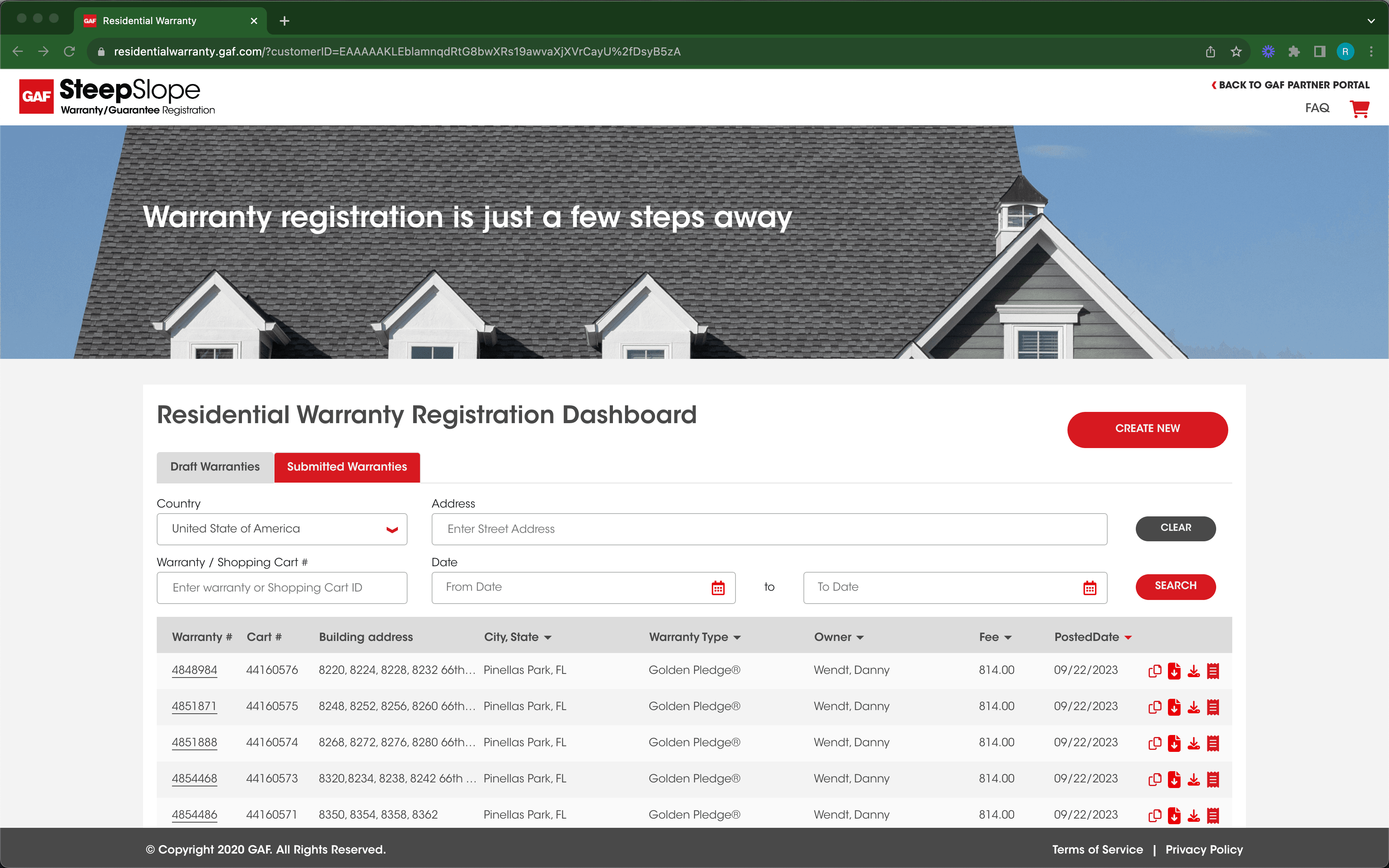Open the shopping cart icon
This screenshot has width=1389, height=868.
[x=1359, y=108]
